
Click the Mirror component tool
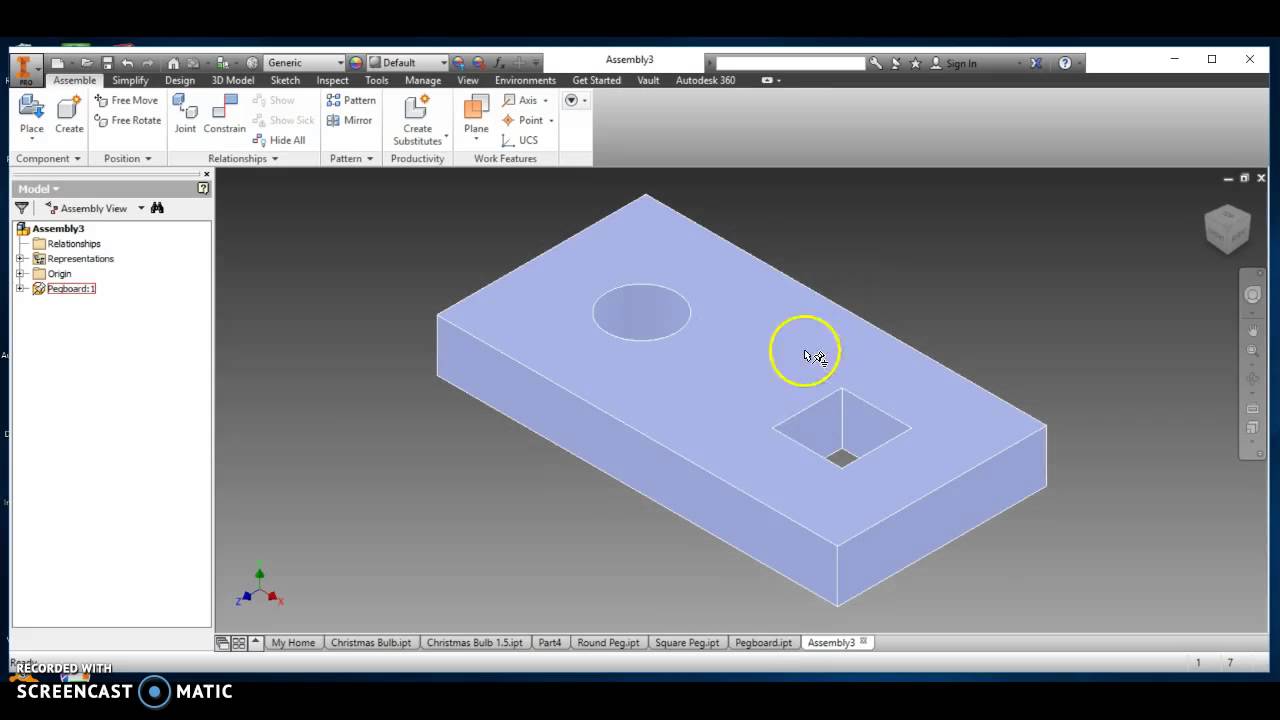point(349,120)
